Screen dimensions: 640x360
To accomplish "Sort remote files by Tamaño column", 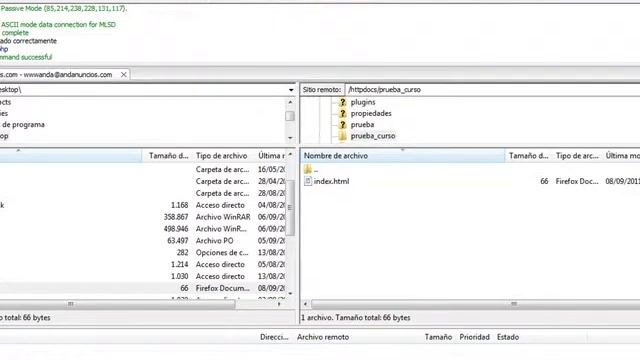I will [528, 156].
